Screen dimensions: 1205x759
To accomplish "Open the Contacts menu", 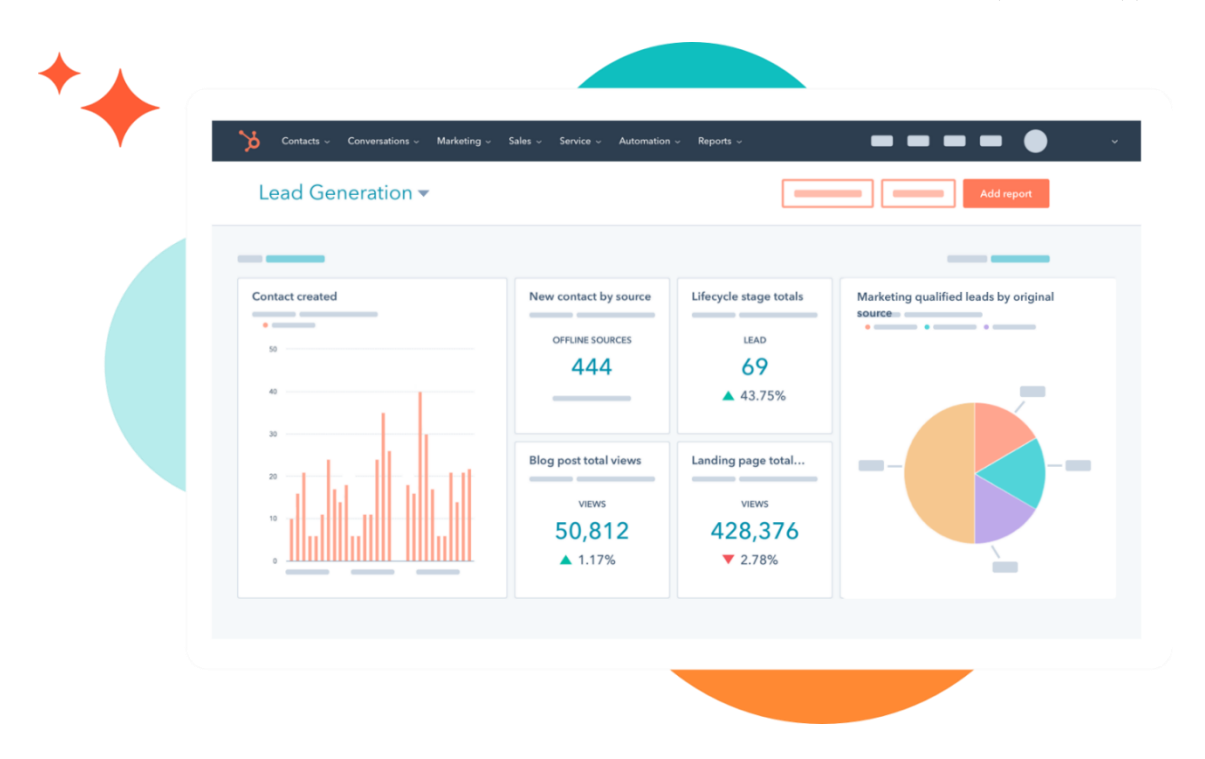I will [305, 141].
